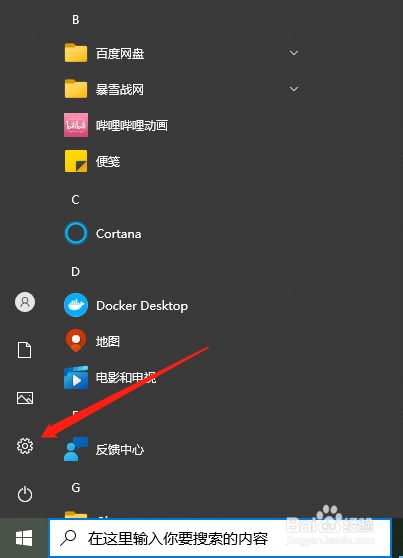Screen dimensions: 403x558
Task: Select the 电影和电视 label
Action: pyautogui.click(x=126, y=378)
